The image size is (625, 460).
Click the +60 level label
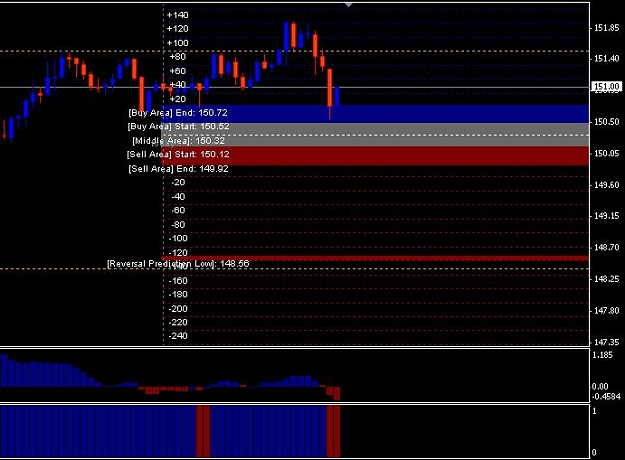coord(178,71)
